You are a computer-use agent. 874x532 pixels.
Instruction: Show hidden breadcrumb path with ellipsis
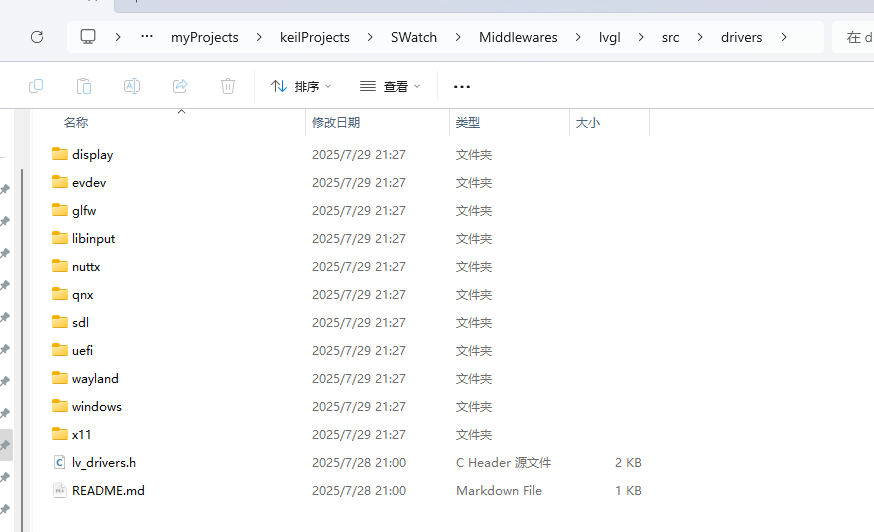147,37
